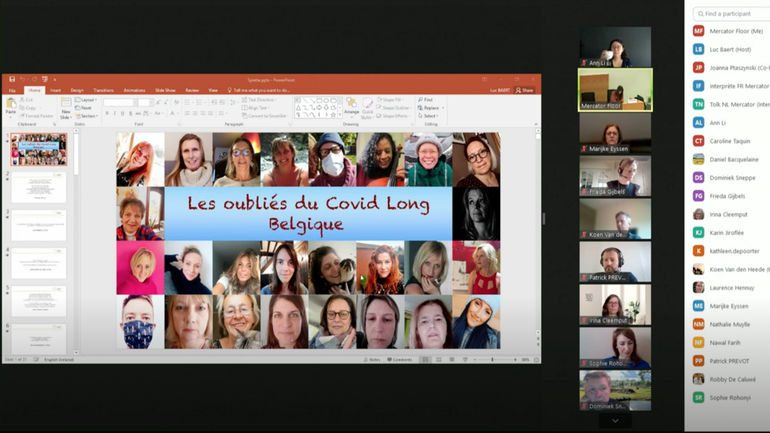The height and width of the screenshot is (433, 770).
Task: Open the Transitions ribbon tab
Action: point(103,90)
